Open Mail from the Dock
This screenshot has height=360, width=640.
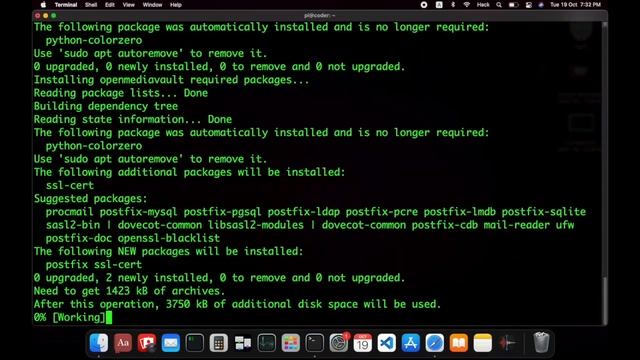tap(171, 343)
